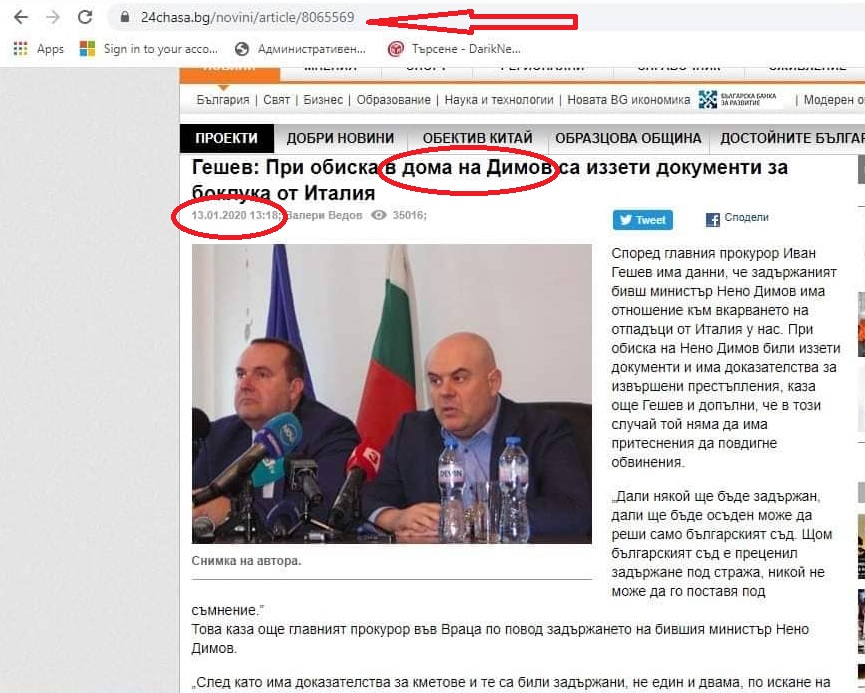Open the Административен bookmark

(300, 49)
